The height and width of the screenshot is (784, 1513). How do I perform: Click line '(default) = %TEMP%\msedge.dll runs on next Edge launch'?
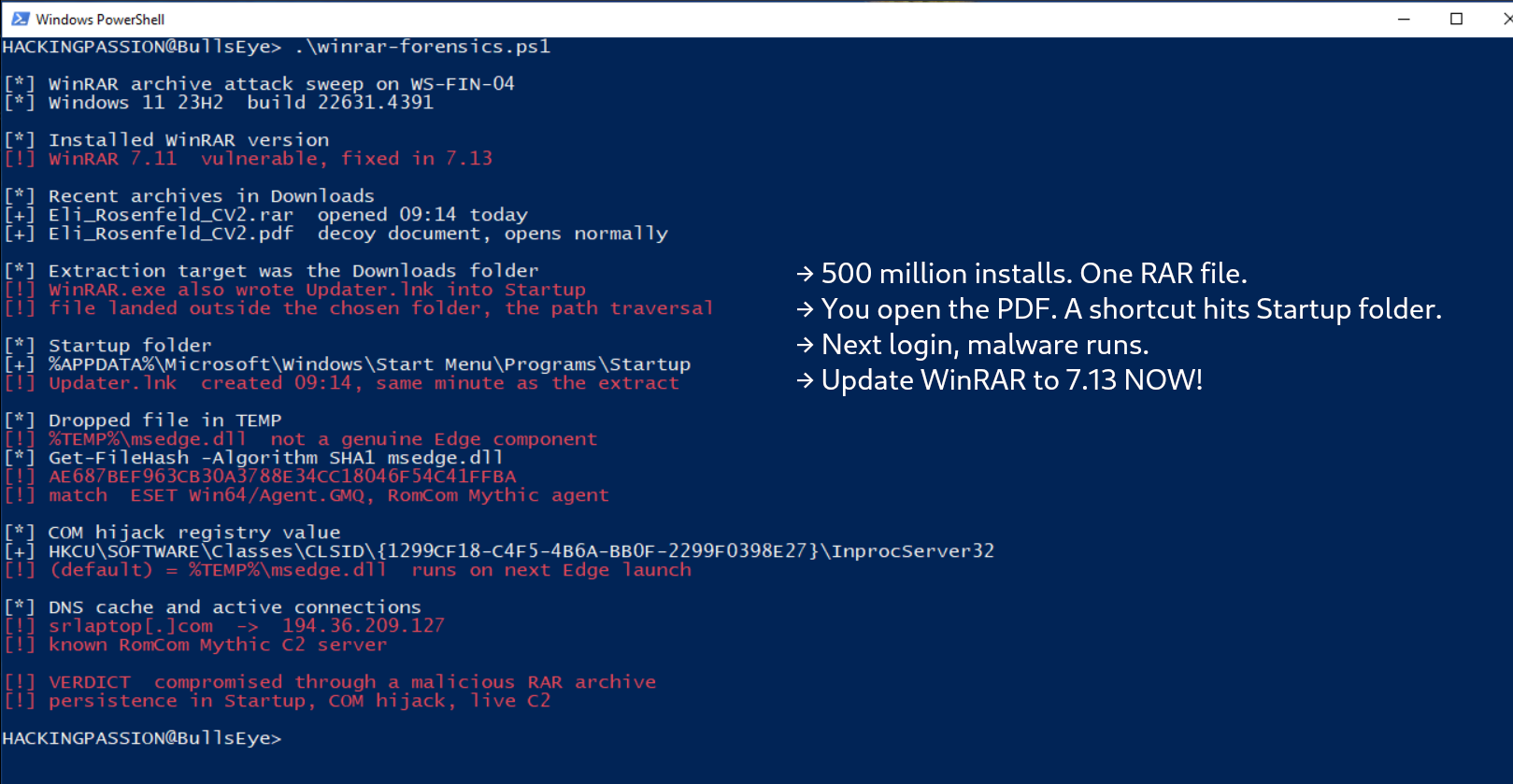point(370,570)
